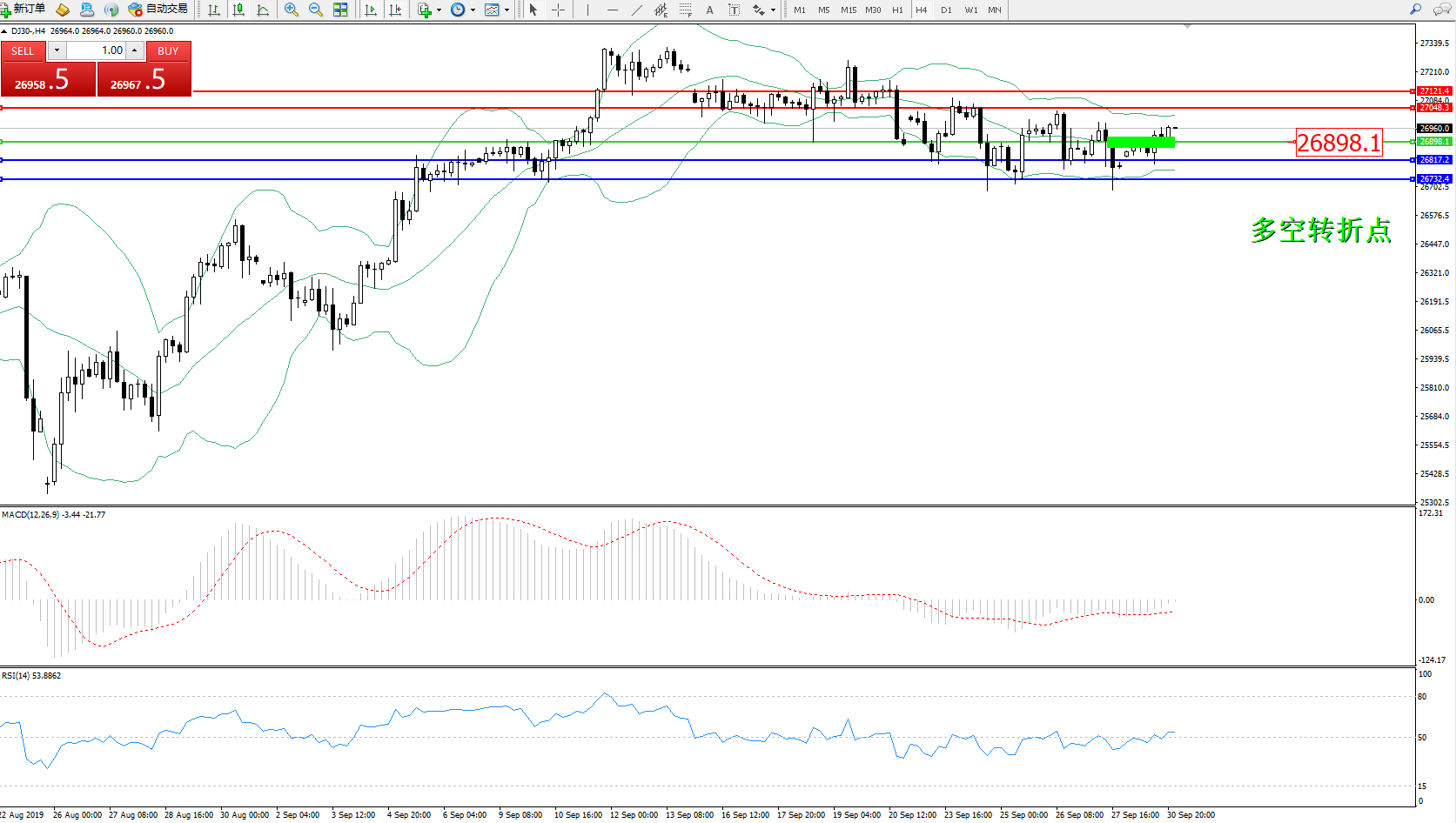Click the zoom in magnifier icon
The height and width of the screenshot is (823, 1456).
(x=291, y=10)
